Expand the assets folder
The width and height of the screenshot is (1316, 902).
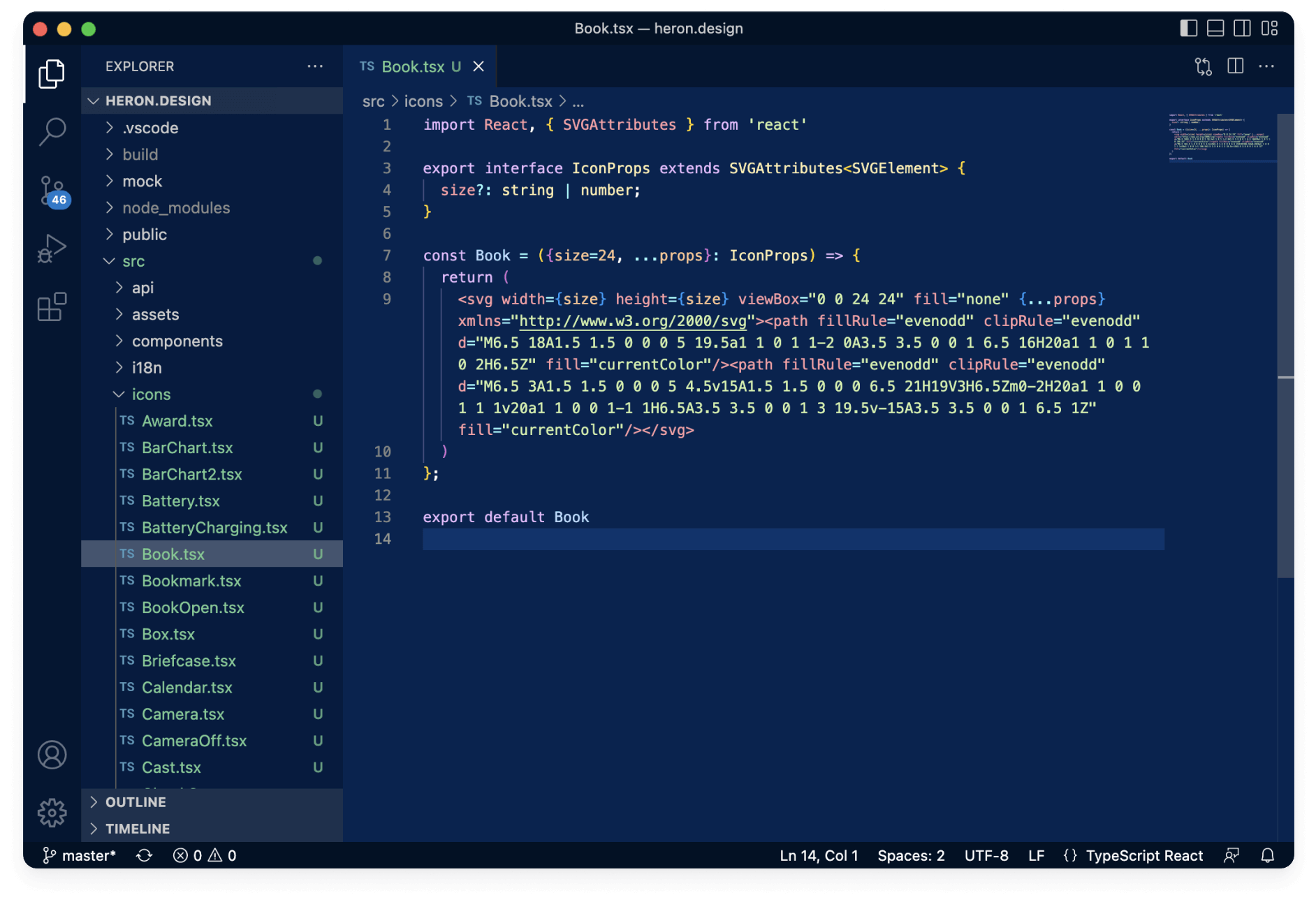[x=212, y=314]
